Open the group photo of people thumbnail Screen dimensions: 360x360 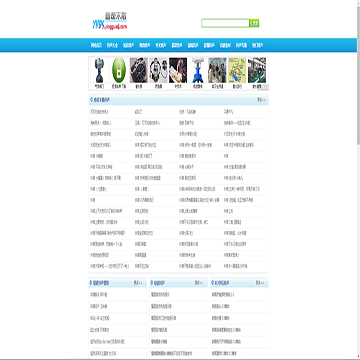point(217,70)
